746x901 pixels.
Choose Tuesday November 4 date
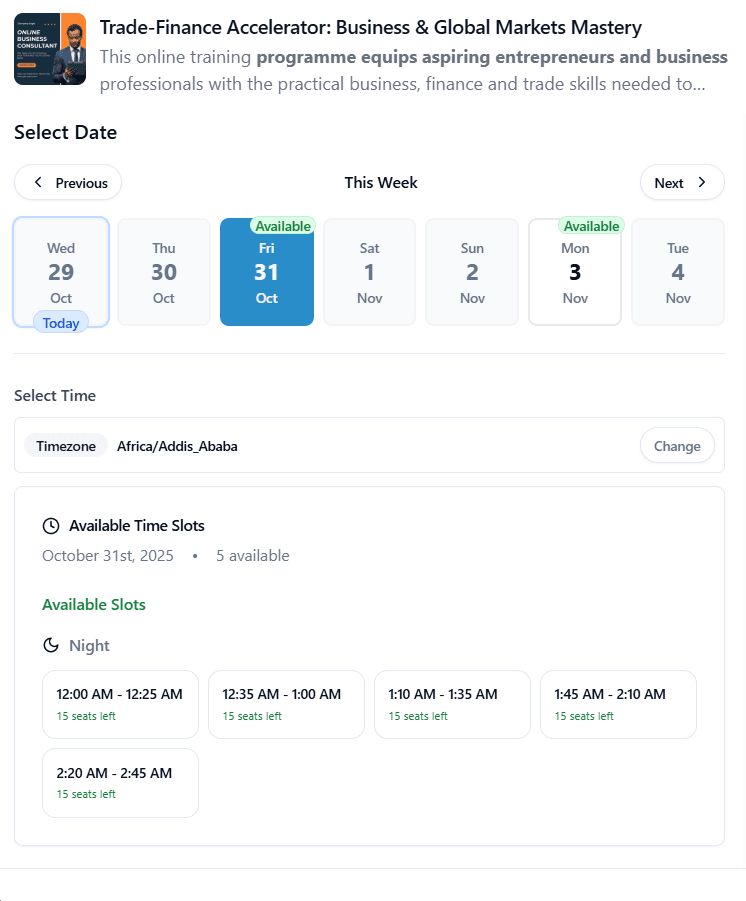(x=678, y=272)
